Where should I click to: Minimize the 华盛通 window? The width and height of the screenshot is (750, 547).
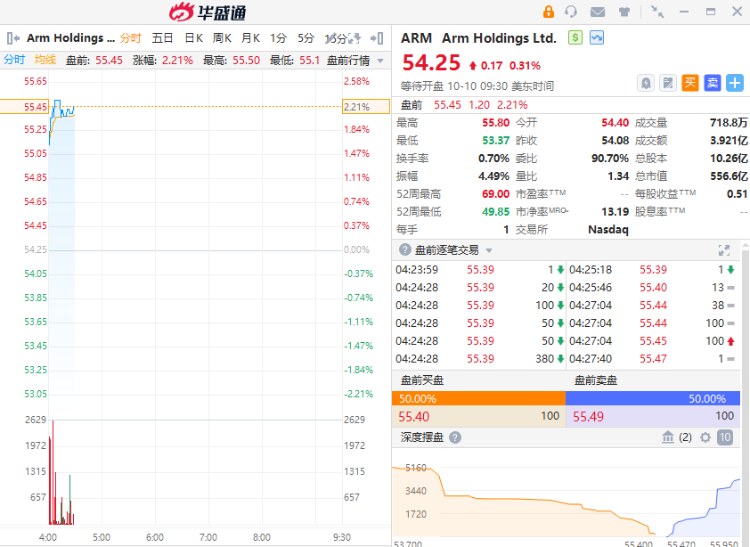[684, 12]
